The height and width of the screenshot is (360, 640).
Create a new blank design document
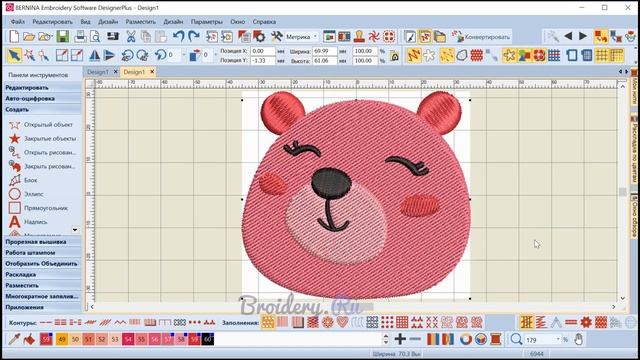(x=14, y=37)
